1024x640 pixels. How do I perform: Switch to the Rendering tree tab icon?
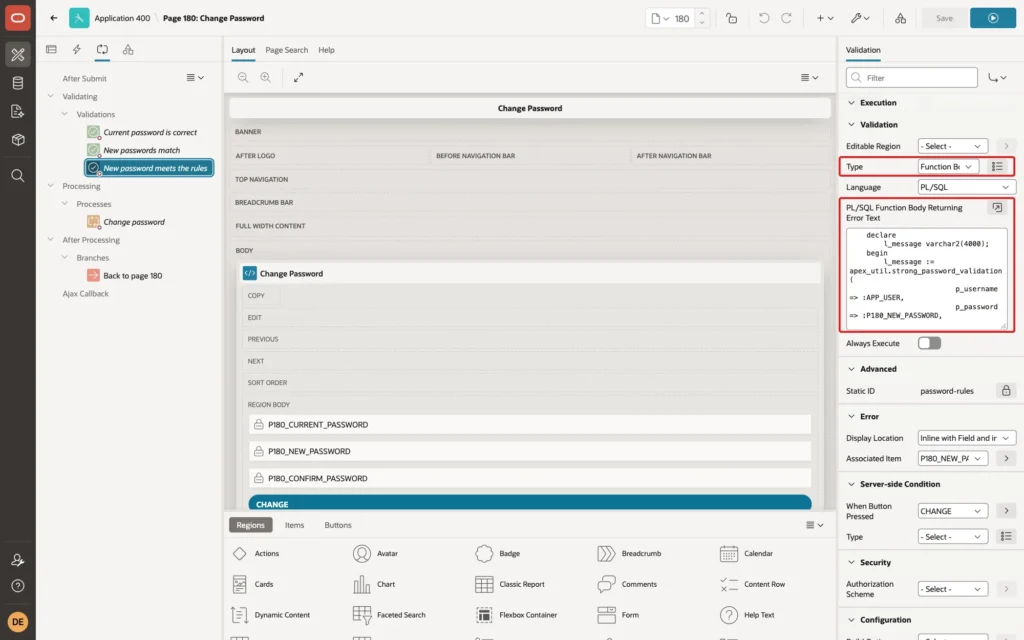coord(51,50)
